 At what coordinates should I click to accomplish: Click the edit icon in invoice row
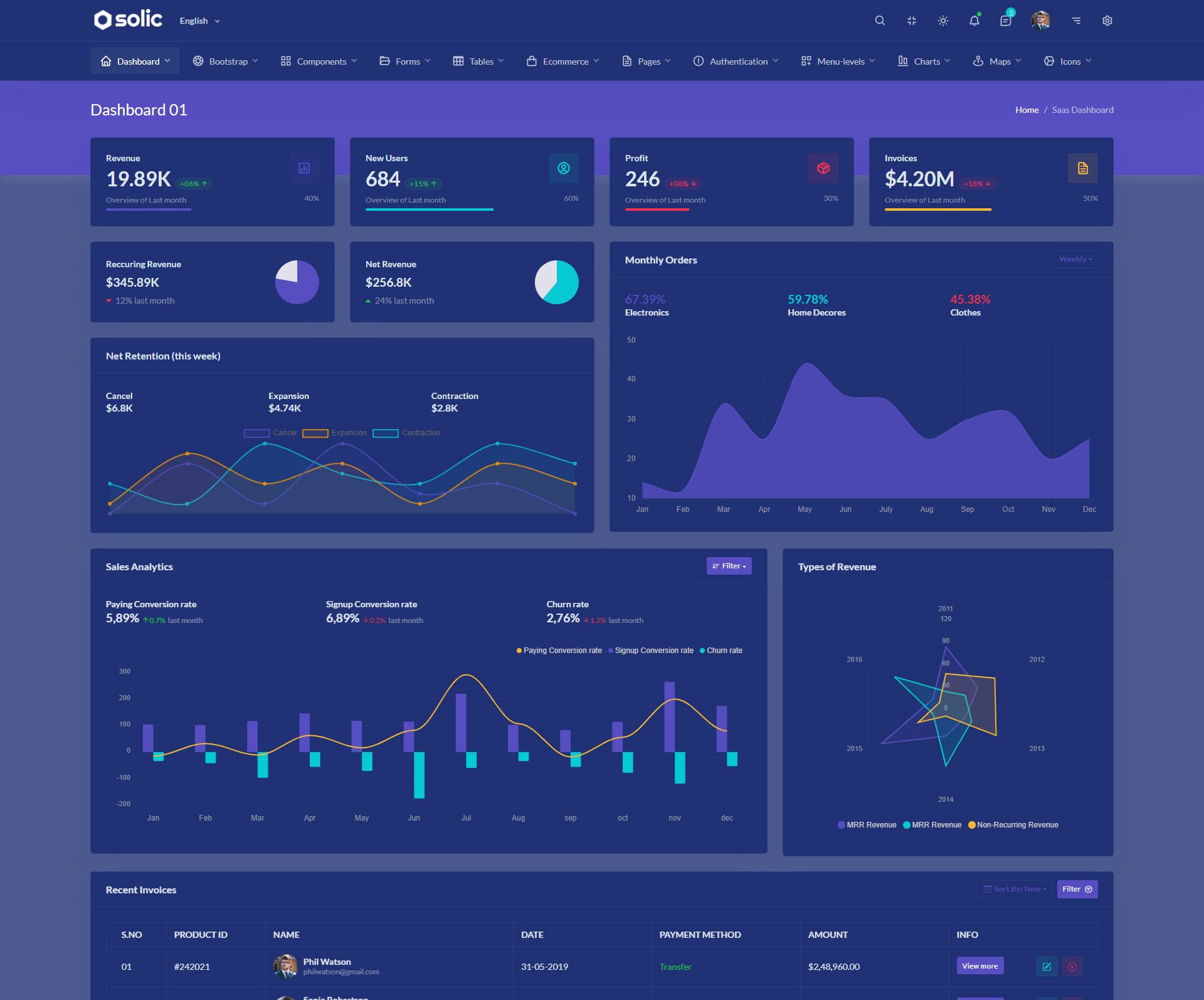pyautogui.click(x=1047, y=967)
